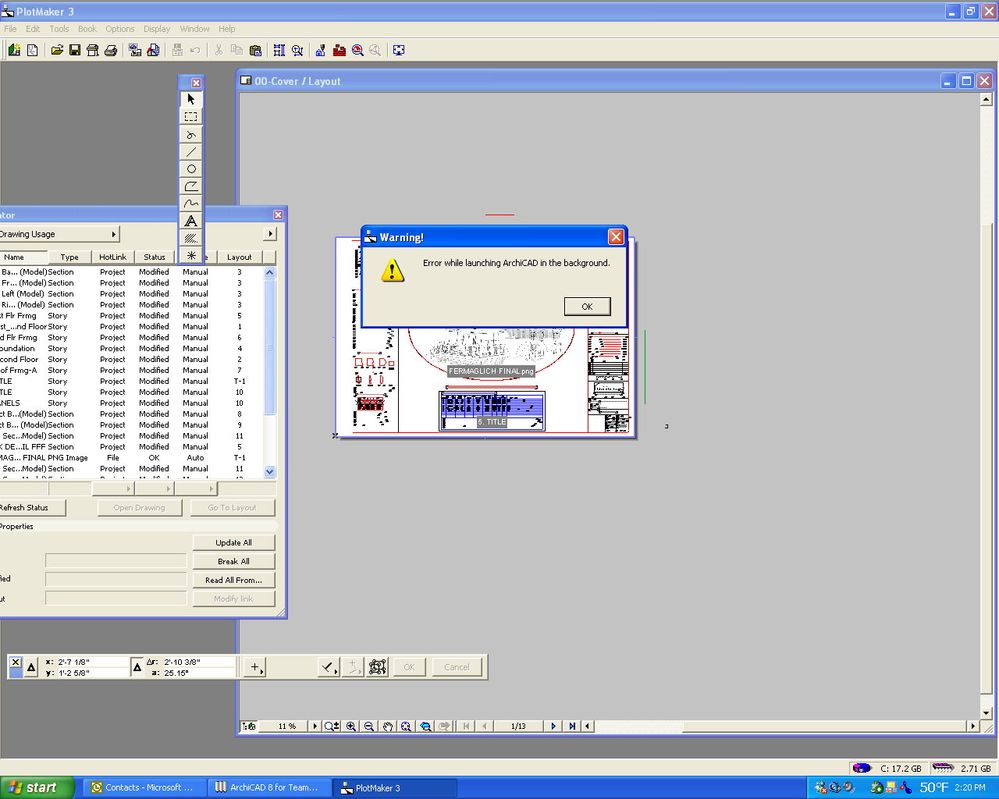Screen dimensions: 999x799
Task: Open the Book menu
Action: pyautogui.click(x=87, y=29)
